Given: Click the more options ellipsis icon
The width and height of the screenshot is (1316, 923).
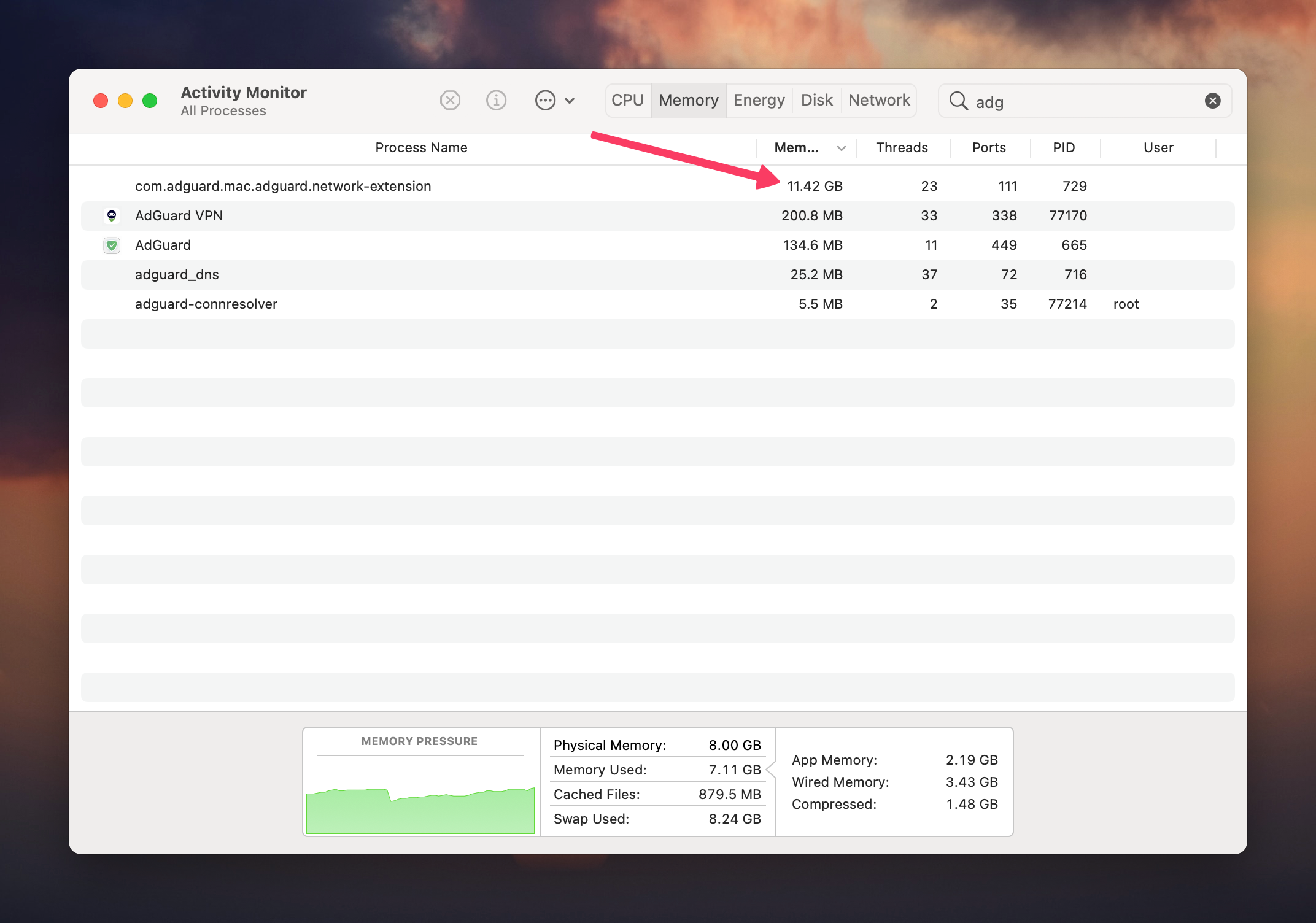Looking at the screenshot, I should pos(545,100).
